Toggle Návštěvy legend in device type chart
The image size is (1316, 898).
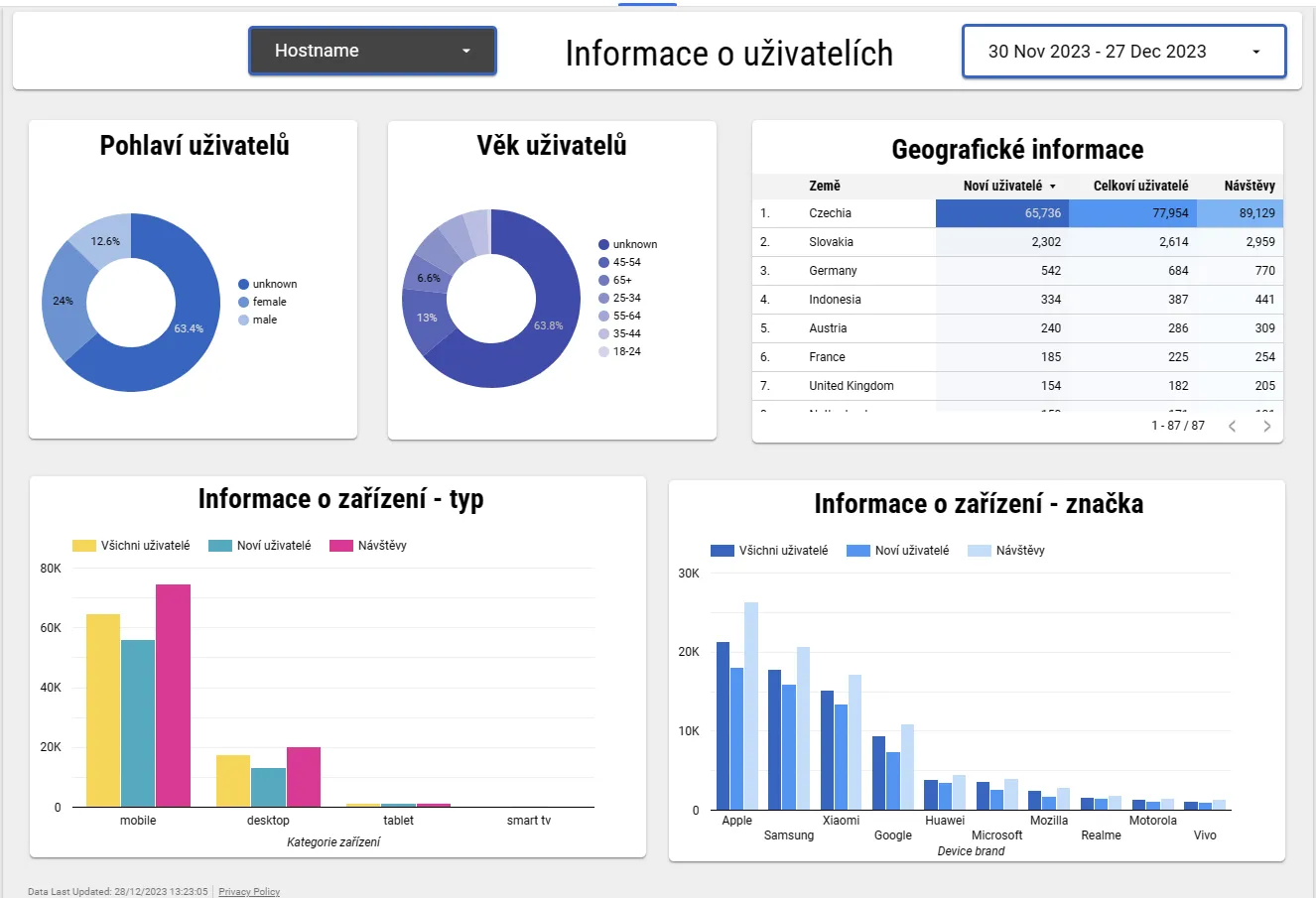(368, 546)
